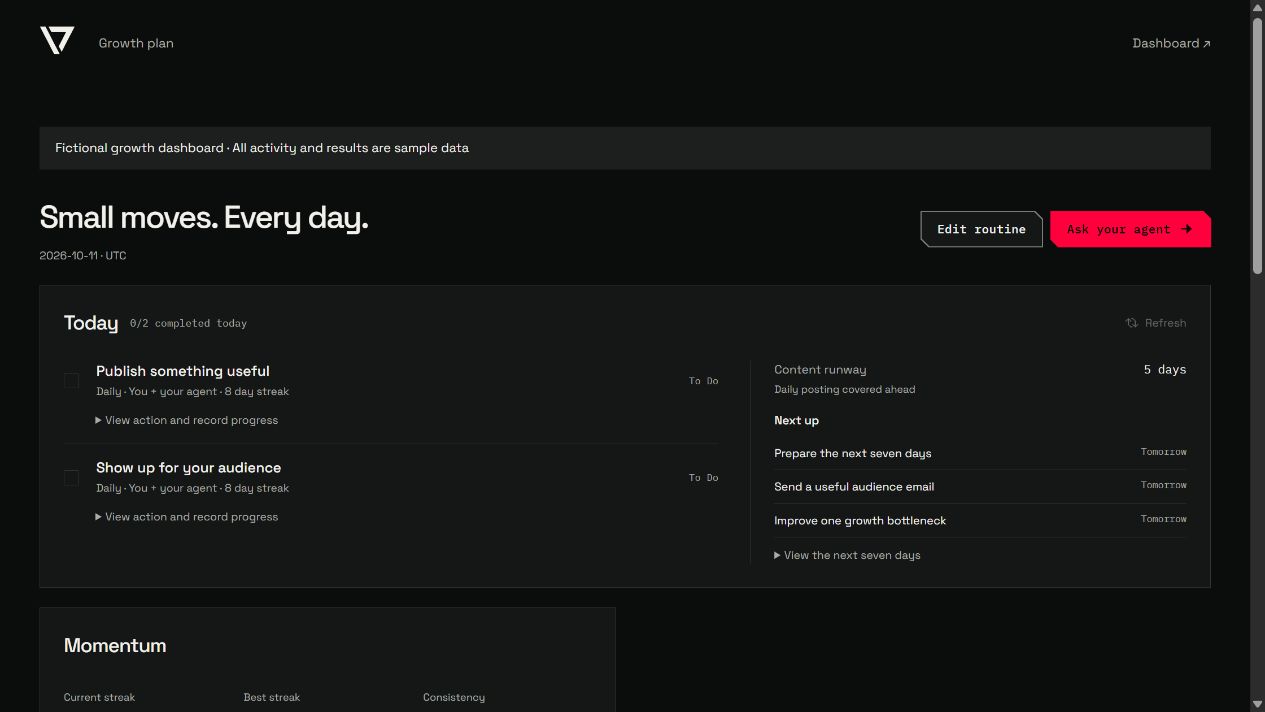Click the Content runway 5 days value

point(1165,370)
